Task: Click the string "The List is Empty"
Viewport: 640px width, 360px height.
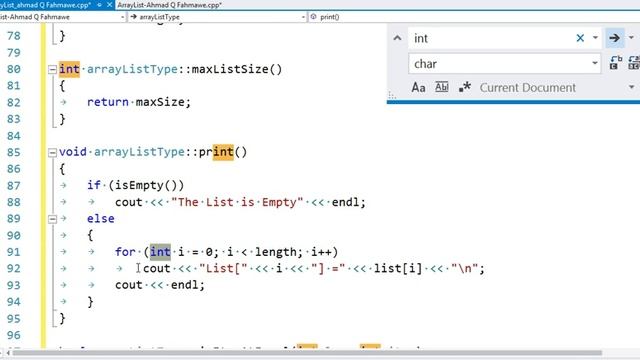Action: click(237, 202)
